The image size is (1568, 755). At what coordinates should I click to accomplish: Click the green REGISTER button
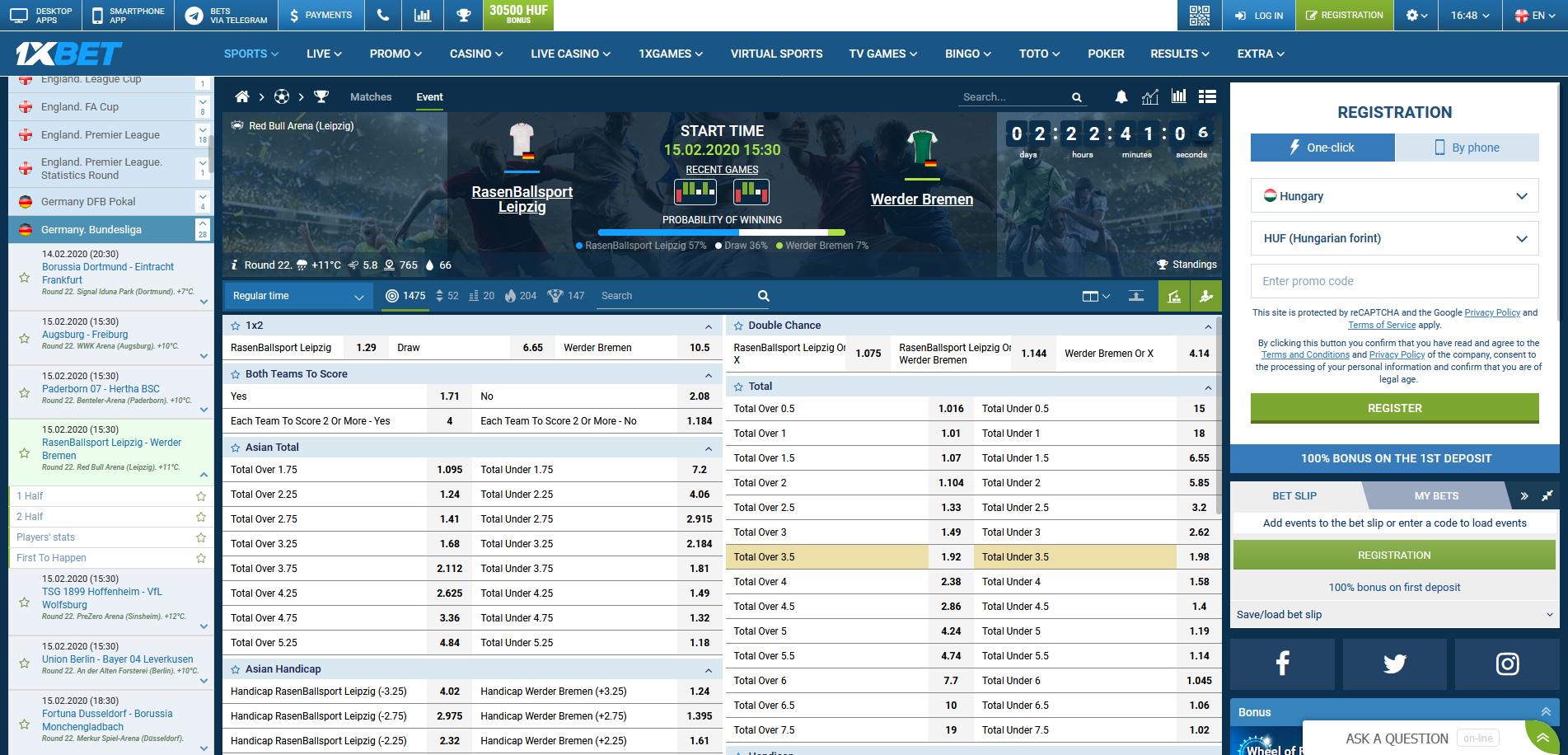[x=1394, y=408]
